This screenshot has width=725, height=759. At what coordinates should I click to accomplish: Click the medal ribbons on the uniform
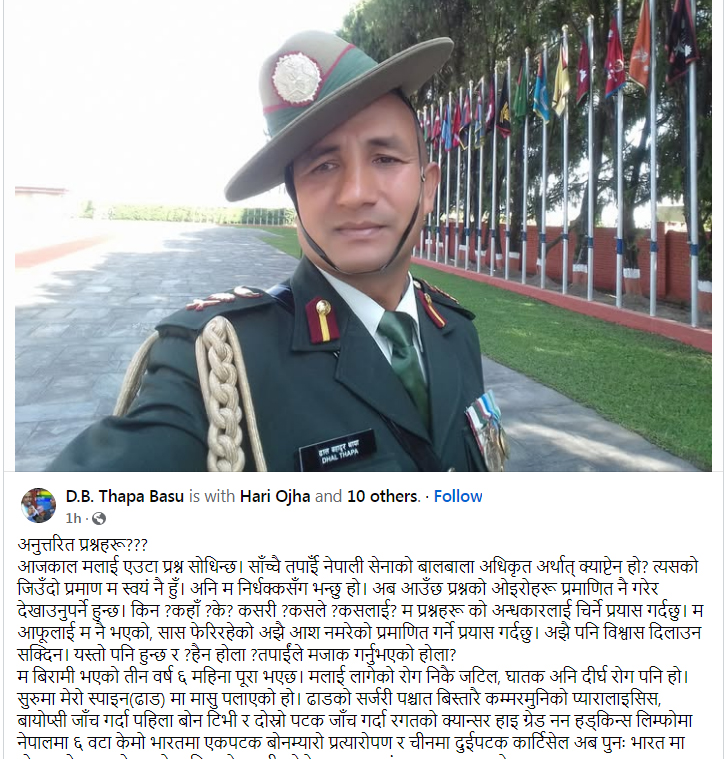[487, 430]
